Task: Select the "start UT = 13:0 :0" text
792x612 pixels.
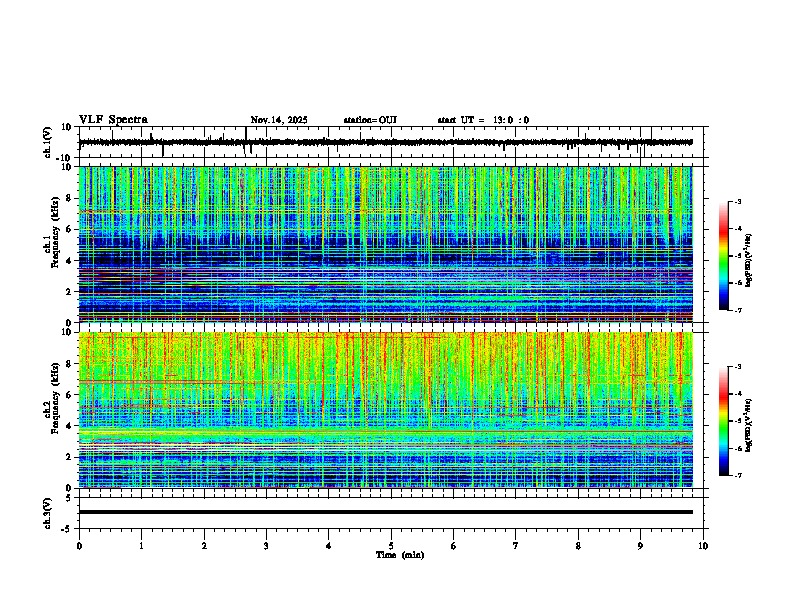Action: tap(483, 120)
